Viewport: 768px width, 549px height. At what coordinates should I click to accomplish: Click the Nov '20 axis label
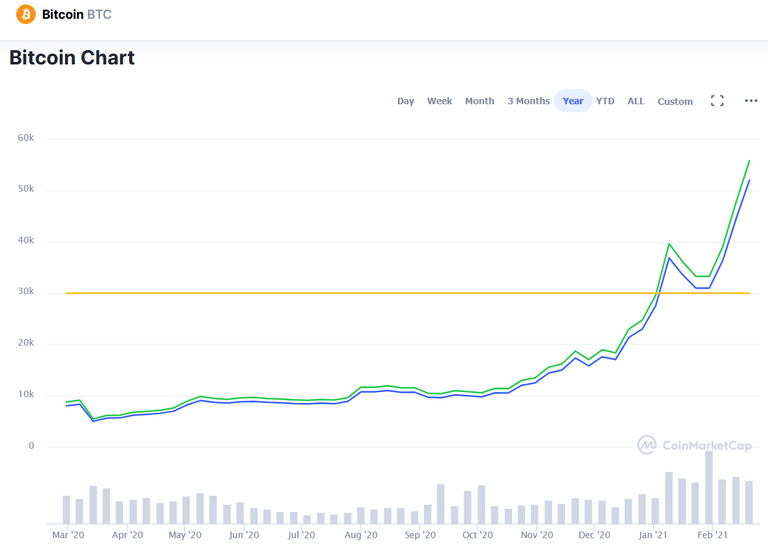(x=537, y=535)
